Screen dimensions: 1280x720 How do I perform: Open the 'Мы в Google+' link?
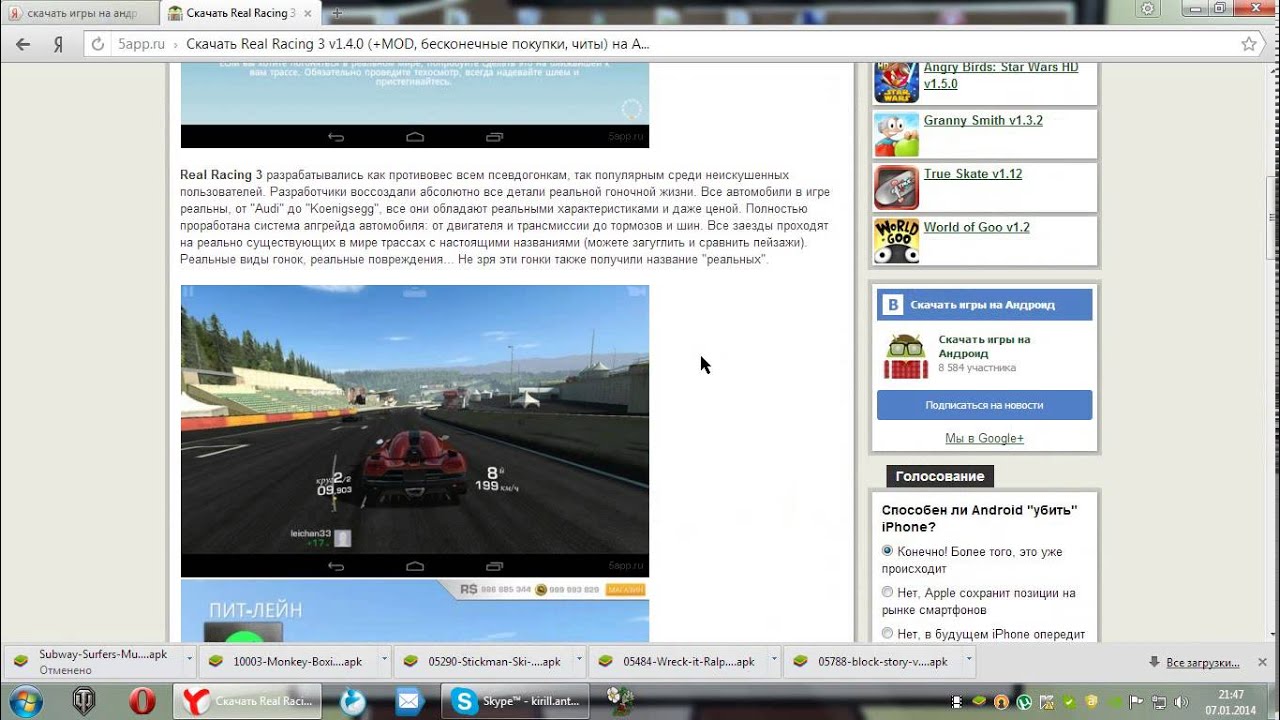click(984, 438)
